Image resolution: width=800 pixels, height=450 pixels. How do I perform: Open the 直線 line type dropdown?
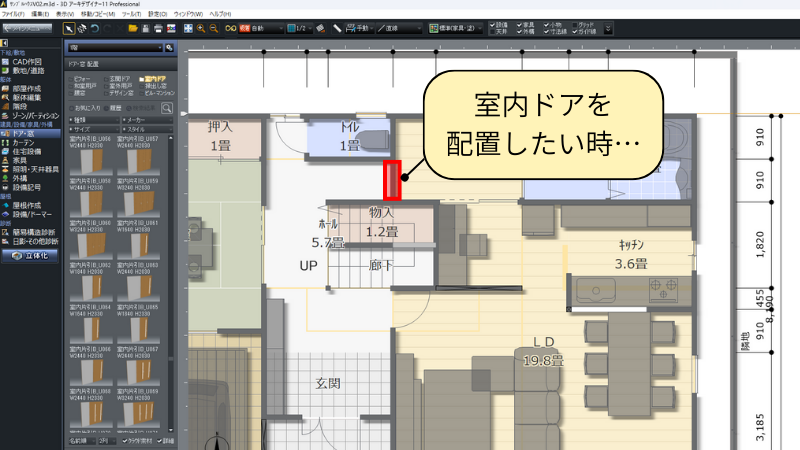[x=399, y=29]
